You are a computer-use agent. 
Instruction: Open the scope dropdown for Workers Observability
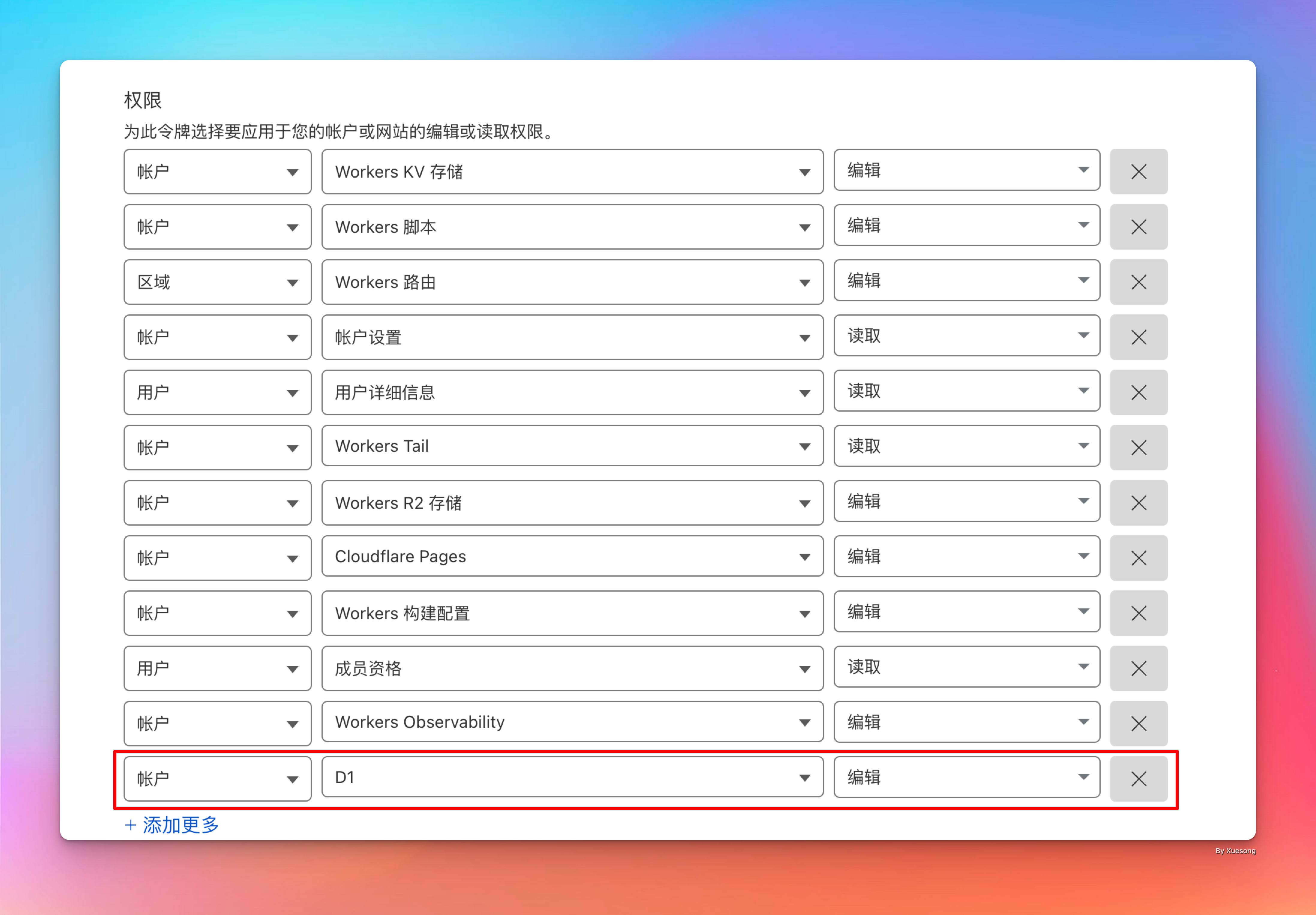(218, 724)
